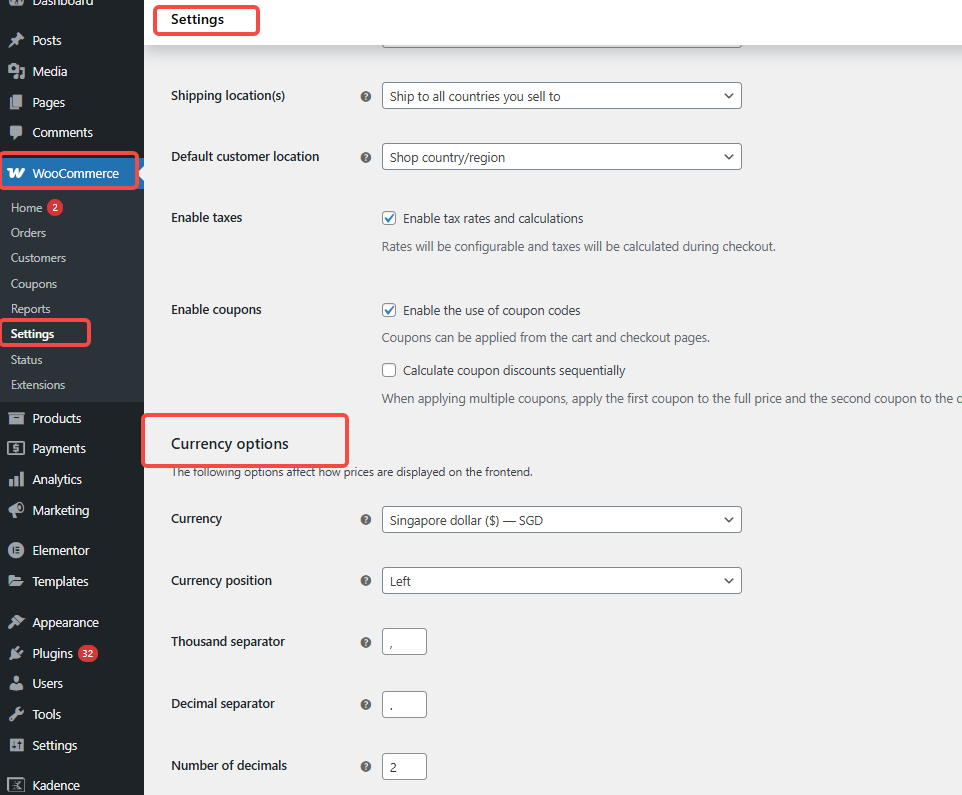Image resolution: width=962 pixels, height=795 pixels.
Task: Click help icon beside Currency position
Action: 366,581
